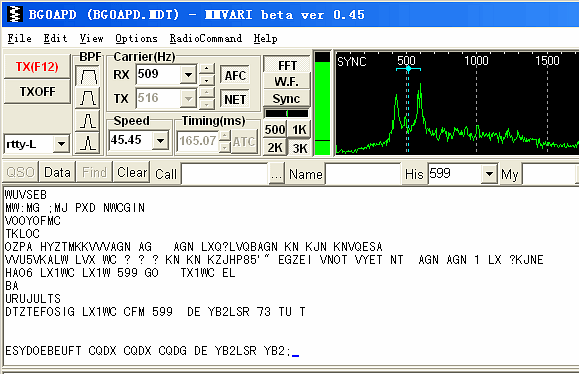Click the received word 'VOOYOFMC'
The height and width of the screenshot is (374, 579).
pos(33,221)
